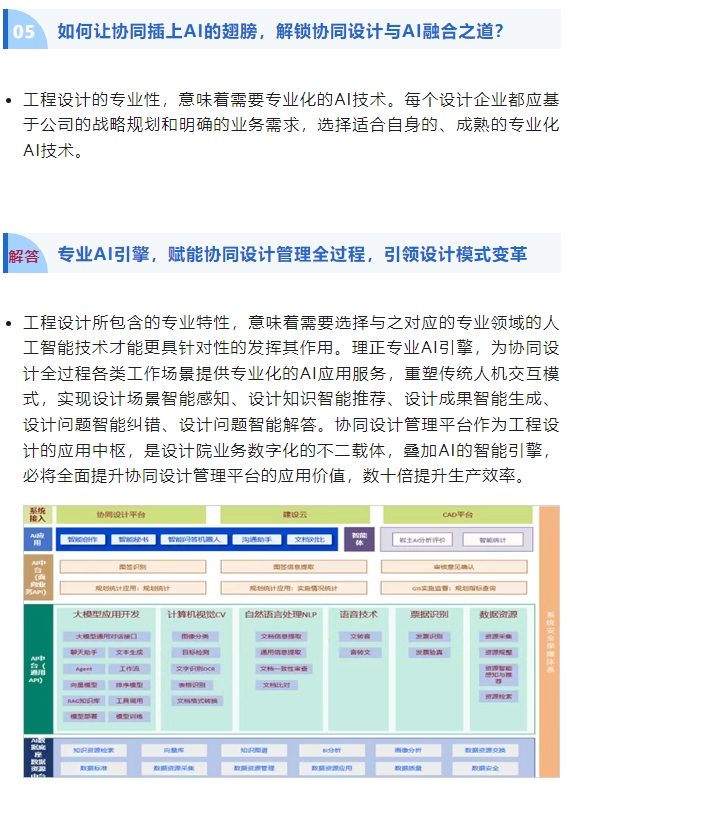Click the 知识资源检索 box in bottom row
This screenshot has height=827, width=703.
click(x=93, y=750)
